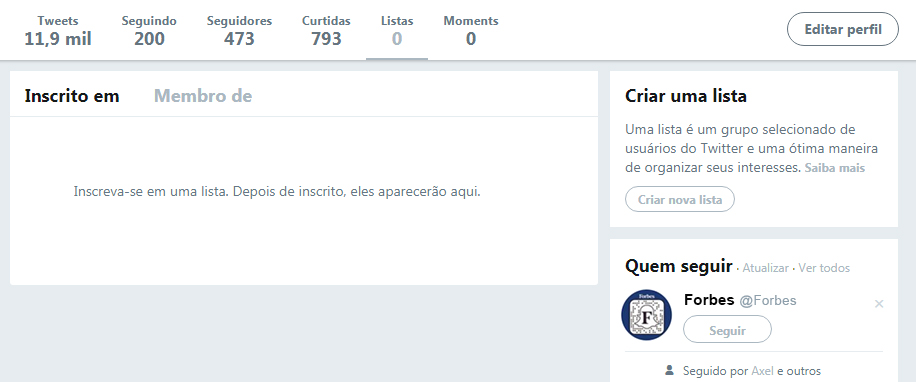Open the Seguindo tab showing 200
The height and width of the screenshot is (382, 916).
[x=149, y=30]
